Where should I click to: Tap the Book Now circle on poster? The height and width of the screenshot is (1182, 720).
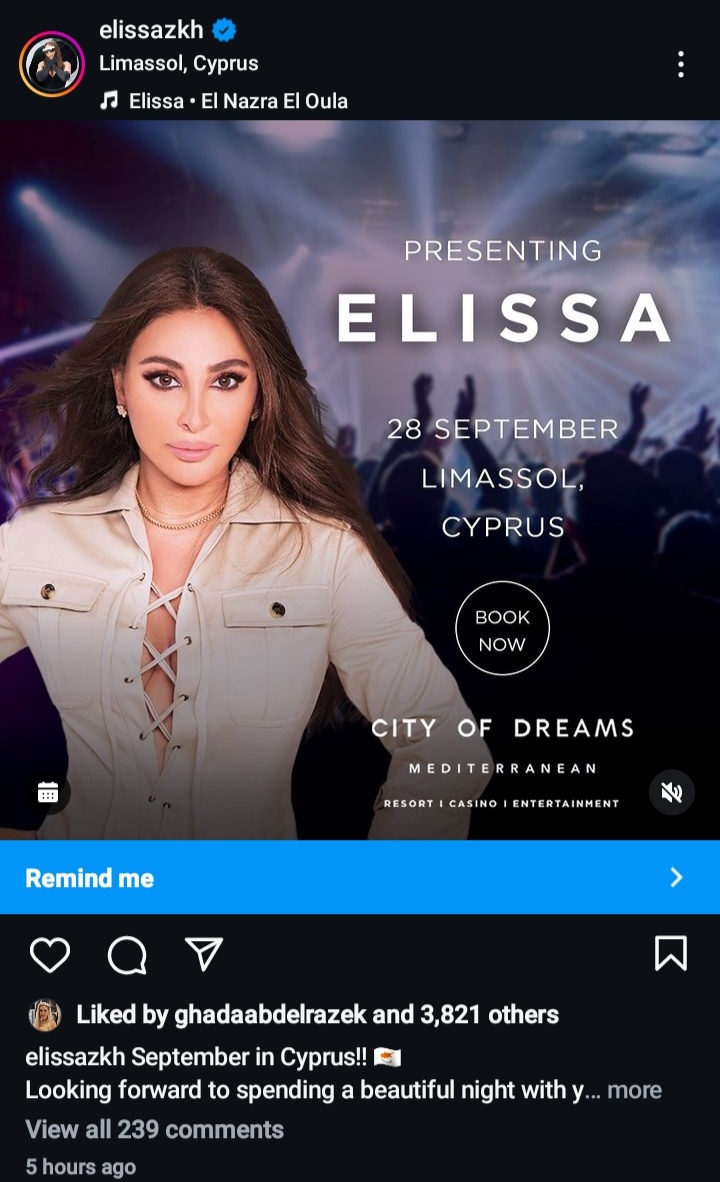tap(502, 628)
